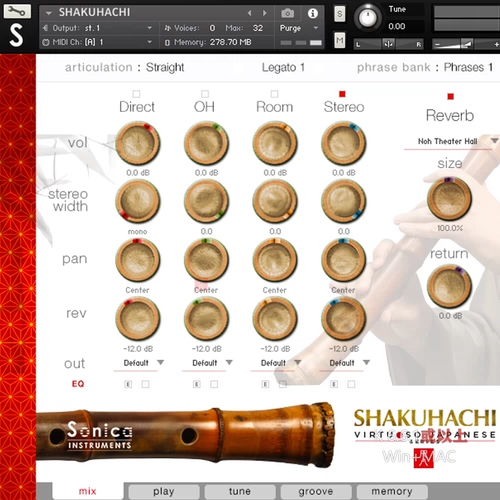Click the header pan L-R slider
The image size is (500, 500).
pos(388,44)
